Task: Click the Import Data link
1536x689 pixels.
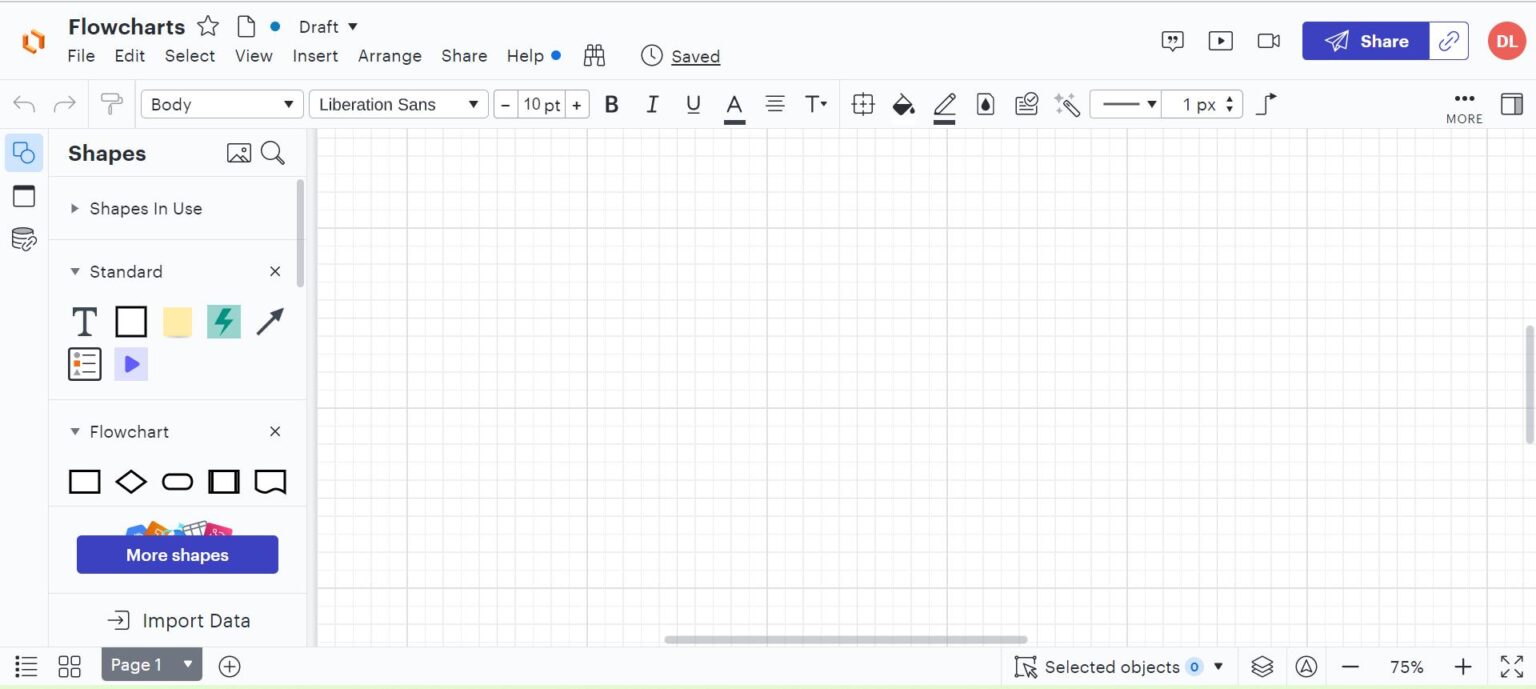Action: (178, 620)
